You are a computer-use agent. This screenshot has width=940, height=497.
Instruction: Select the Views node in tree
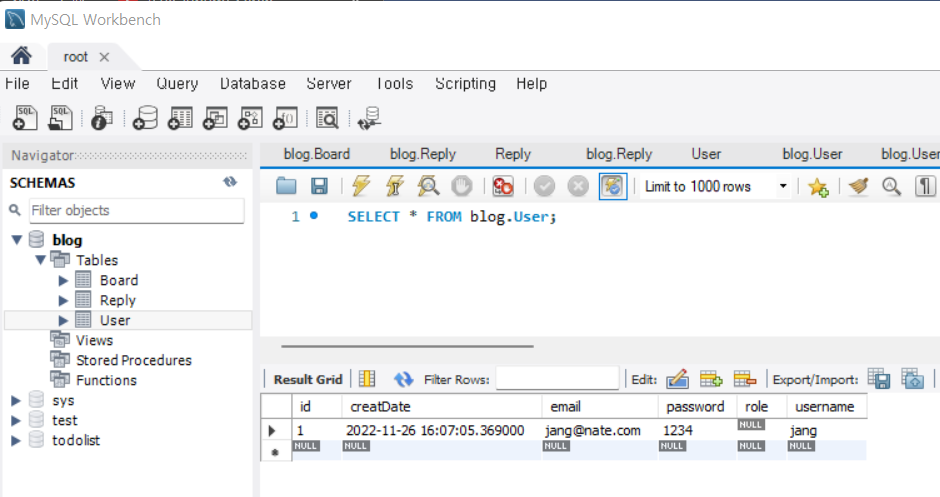94,341
